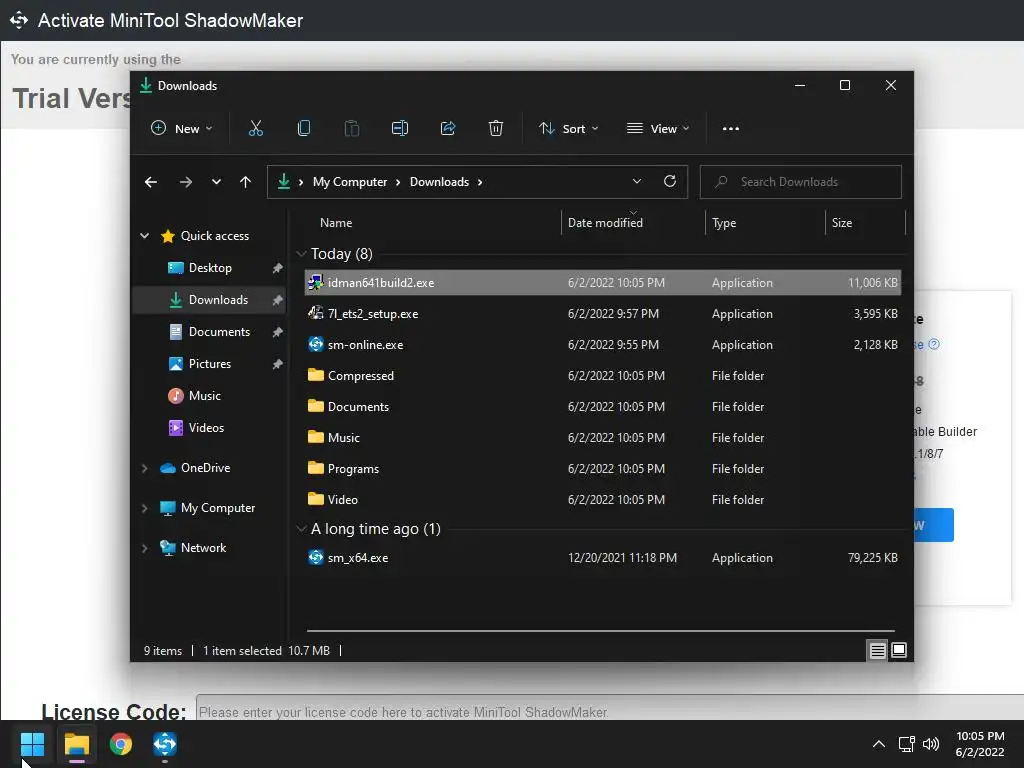Open the See more ellipsis menu

tap(731, 129)
